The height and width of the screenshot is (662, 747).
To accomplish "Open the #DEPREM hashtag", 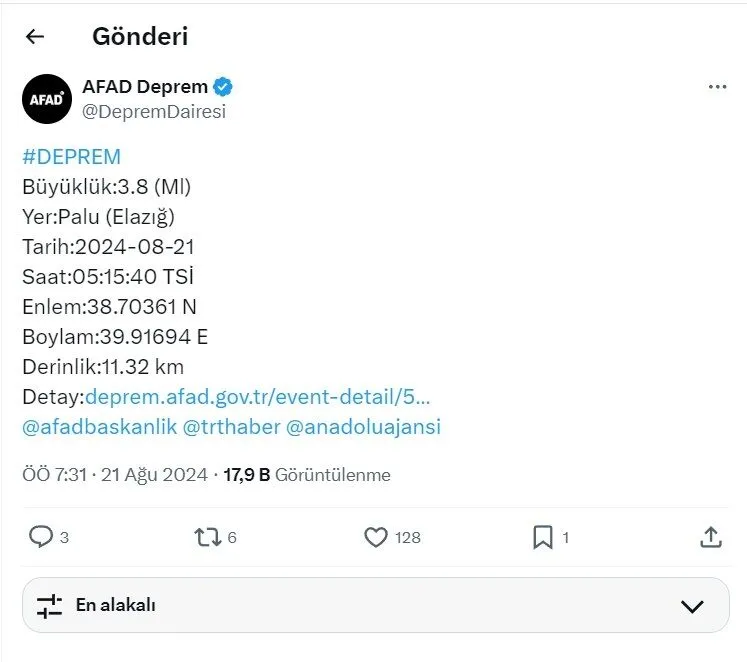I will (71, 157).
